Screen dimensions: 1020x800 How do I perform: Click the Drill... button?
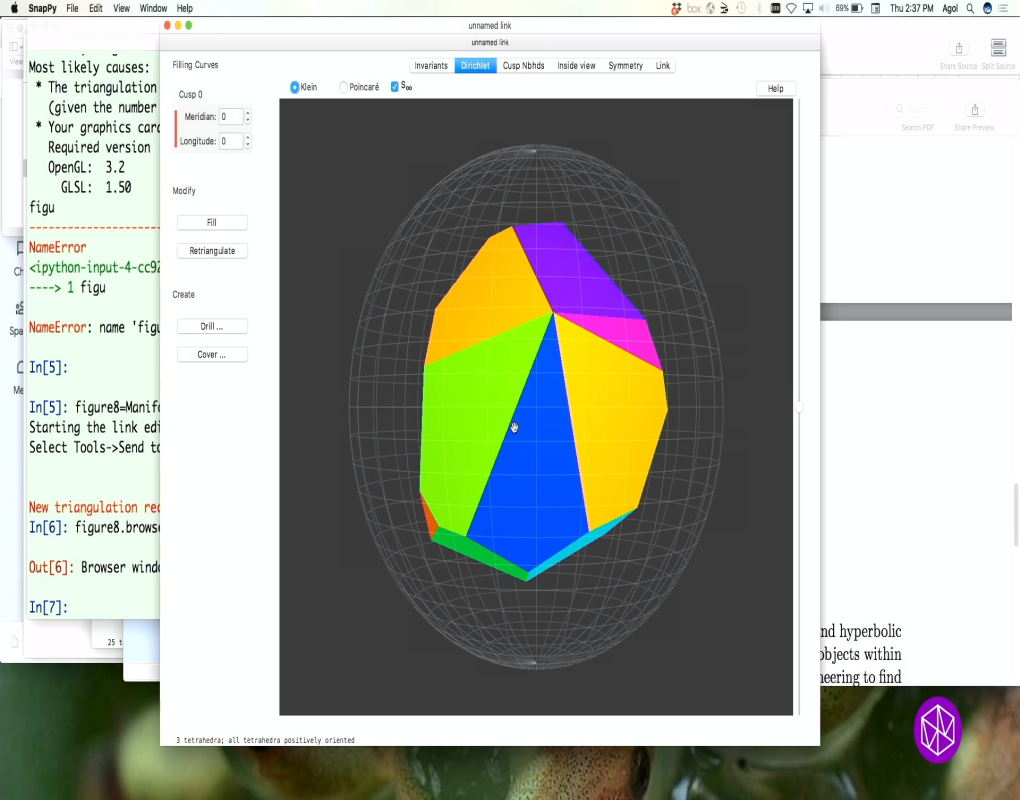(211, 325)
